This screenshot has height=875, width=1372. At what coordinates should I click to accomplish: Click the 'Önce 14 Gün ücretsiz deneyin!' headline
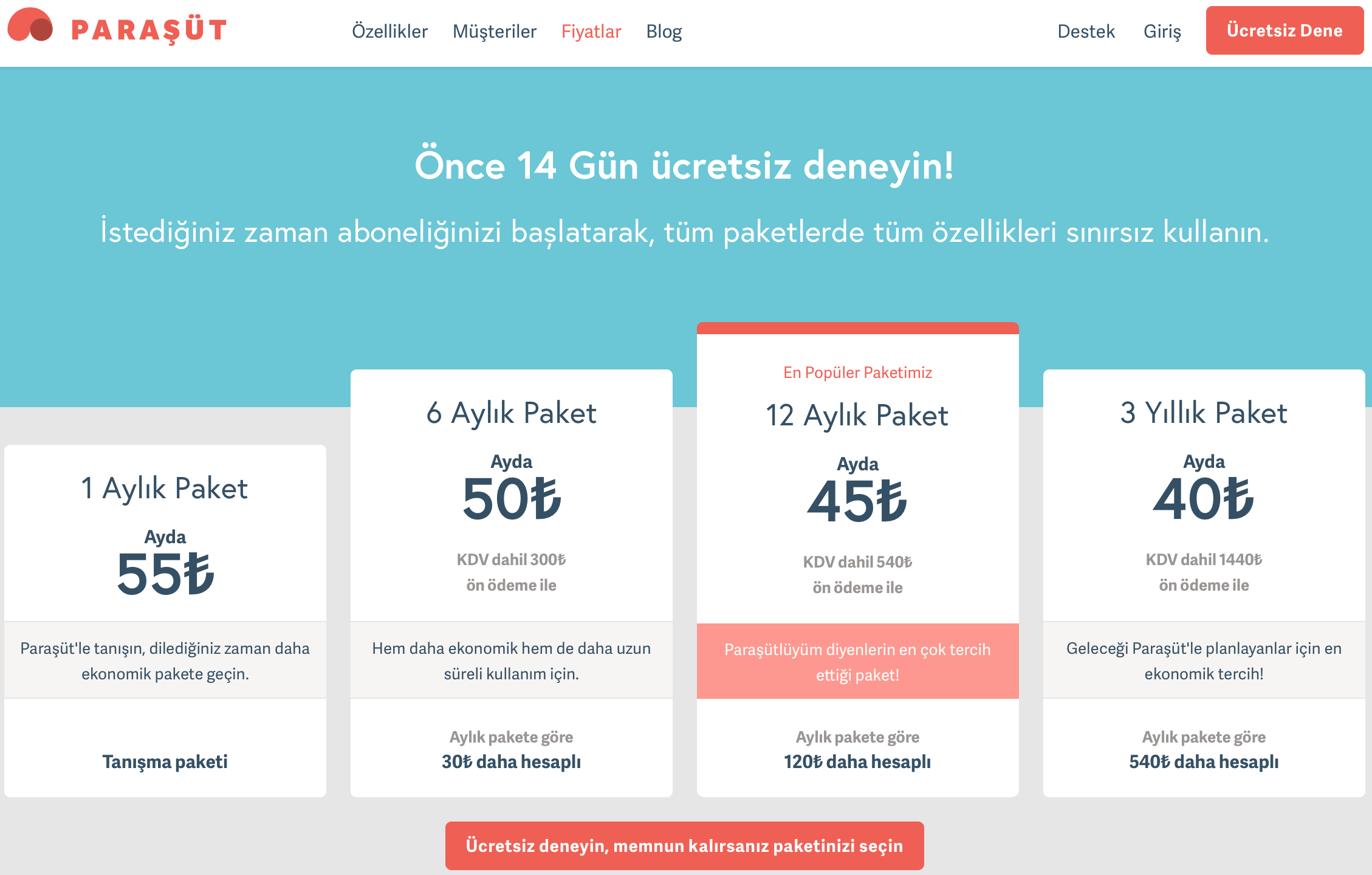pyautogui.click(x=685, y=165)
